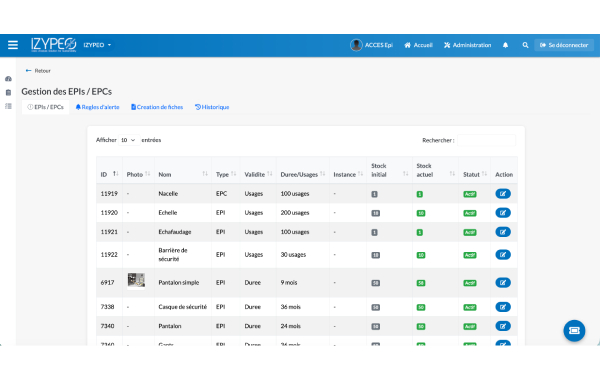Click ID cell 11919

[109, 194]
